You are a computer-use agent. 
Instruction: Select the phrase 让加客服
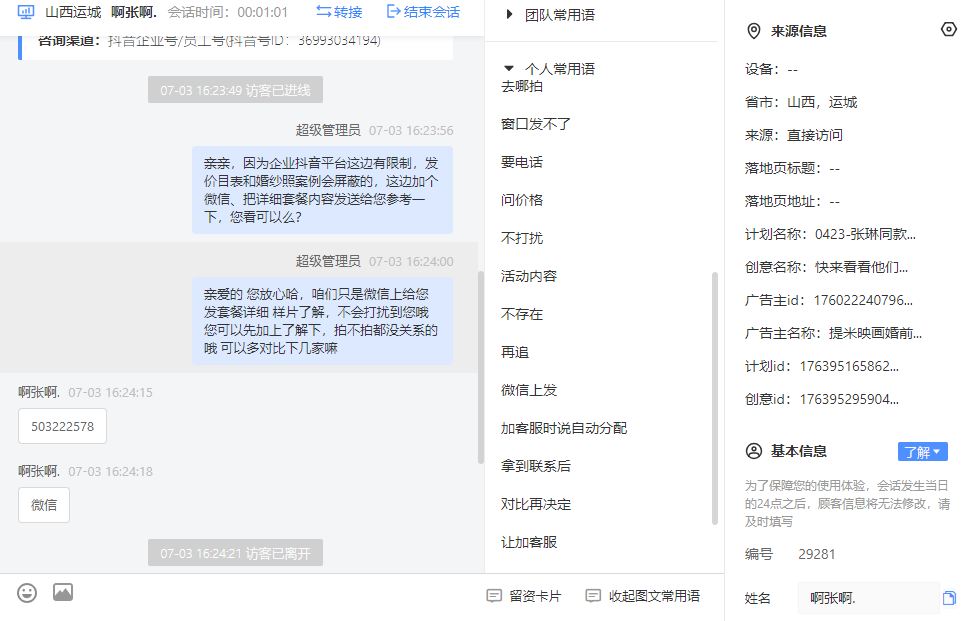529,542
